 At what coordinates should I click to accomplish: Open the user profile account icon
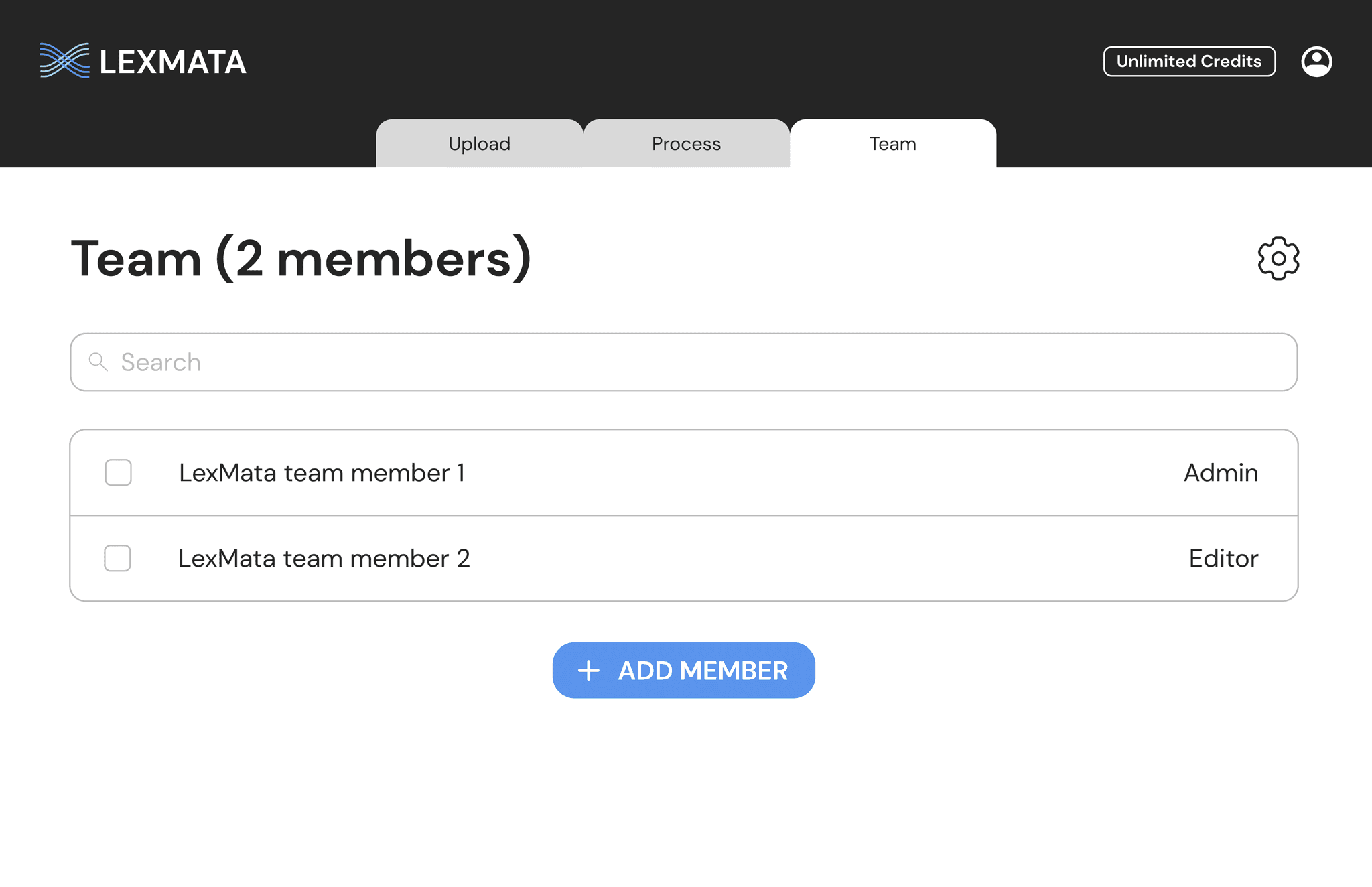(x=1316, y=62)
